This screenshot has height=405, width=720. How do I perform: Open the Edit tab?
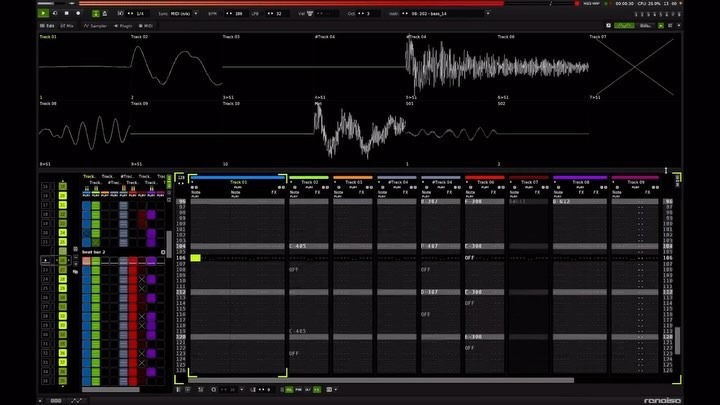tap(46, 25)
